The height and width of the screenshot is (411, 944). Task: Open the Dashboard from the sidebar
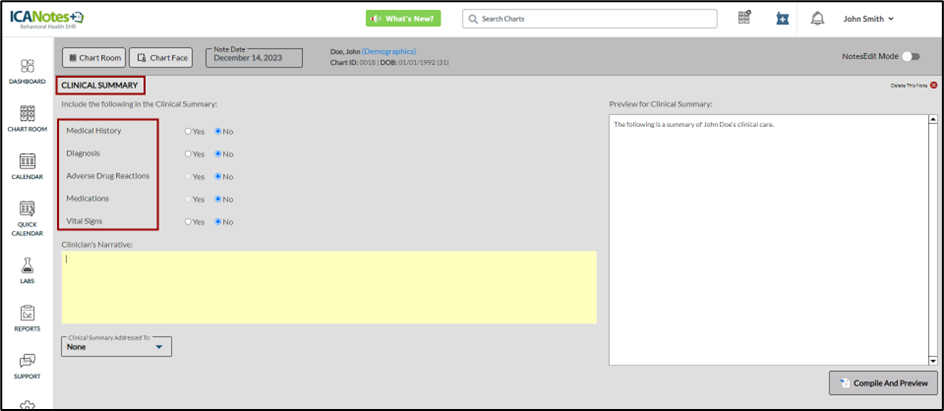tap(28, 72)
